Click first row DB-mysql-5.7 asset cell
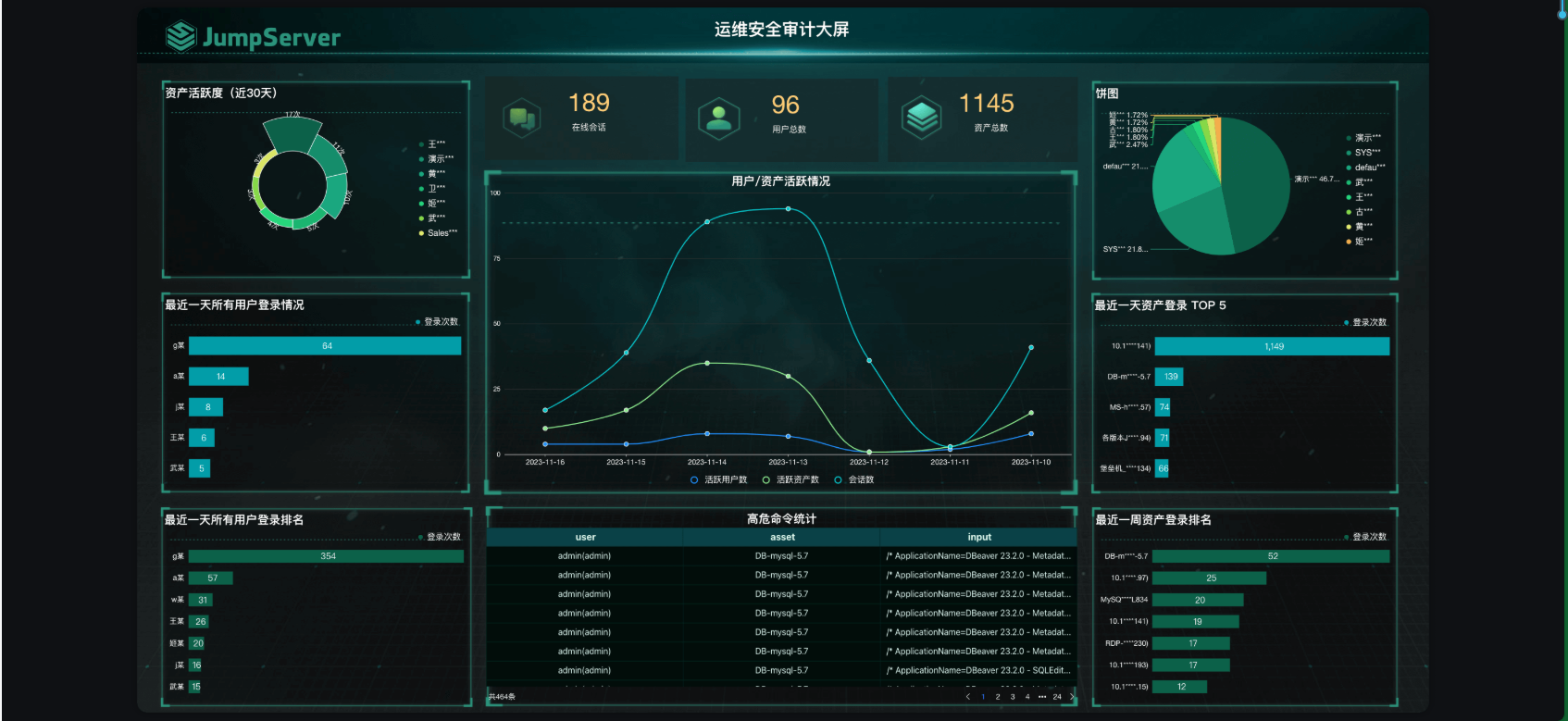 tap(781, 556)
